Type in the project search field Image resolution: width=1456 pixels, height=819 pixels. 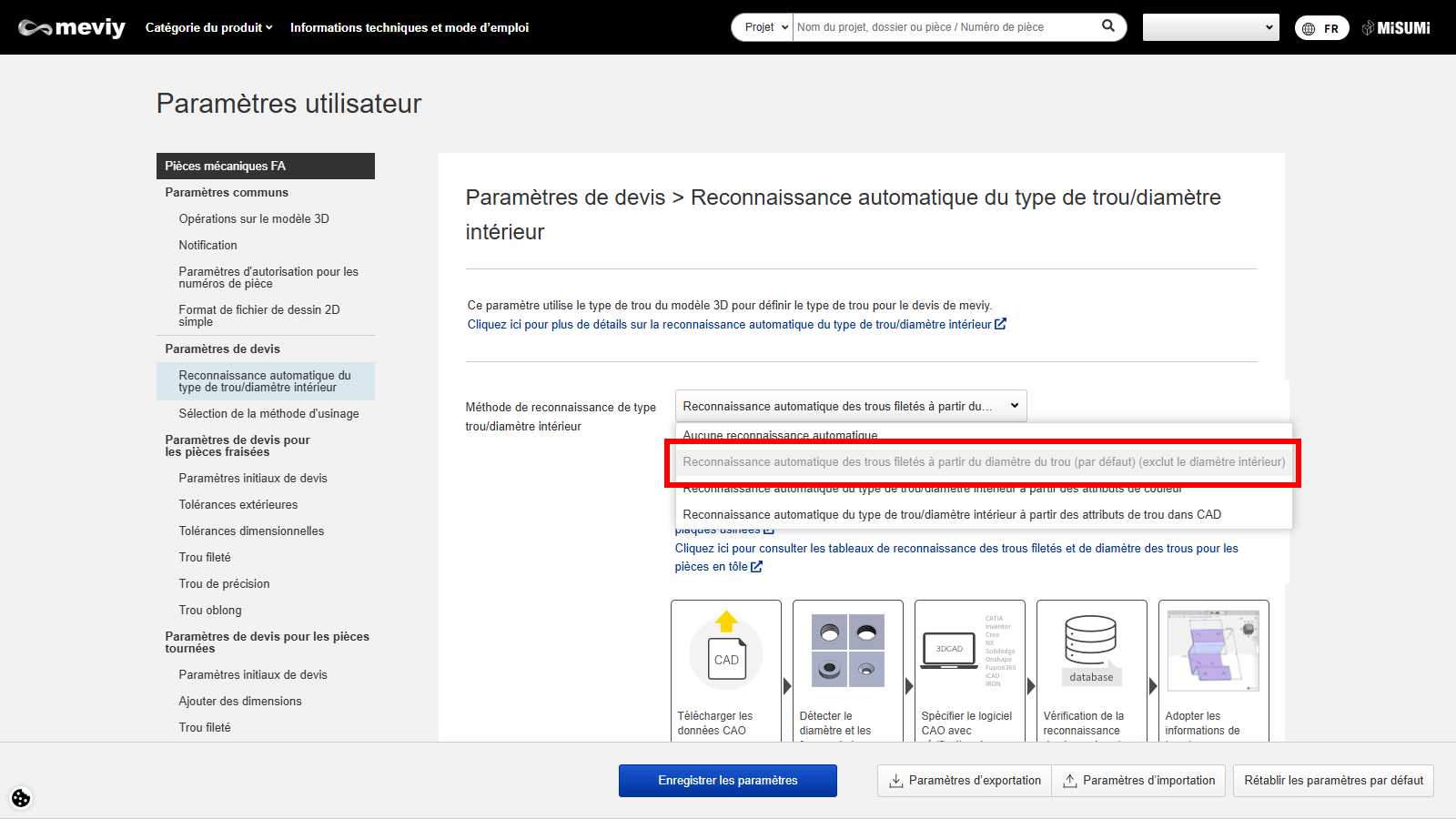coord(945,27)
